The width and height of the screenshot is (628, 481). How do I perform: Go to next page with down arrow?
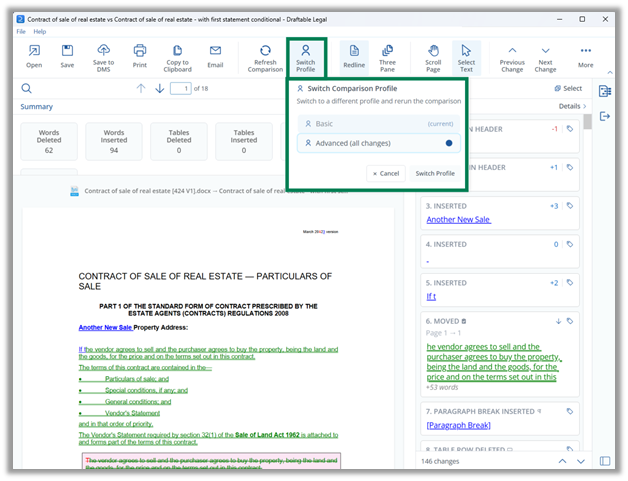click(159, 88)
